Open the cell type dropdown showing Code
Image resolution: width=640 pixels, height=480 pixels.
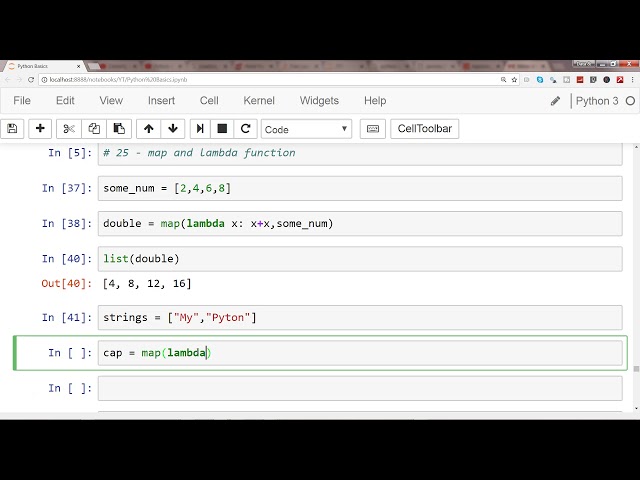click(306, 129)
